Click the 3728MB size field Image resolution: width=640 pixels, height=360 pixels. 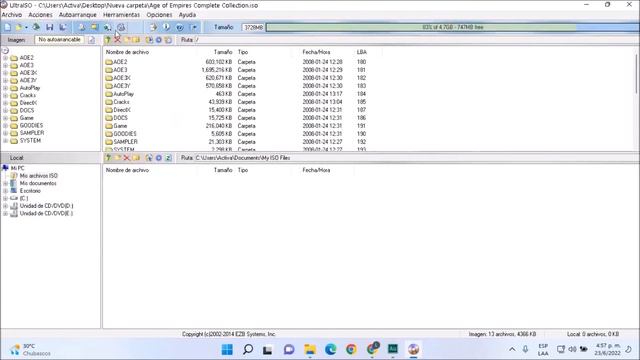click(x=253, y=27)
